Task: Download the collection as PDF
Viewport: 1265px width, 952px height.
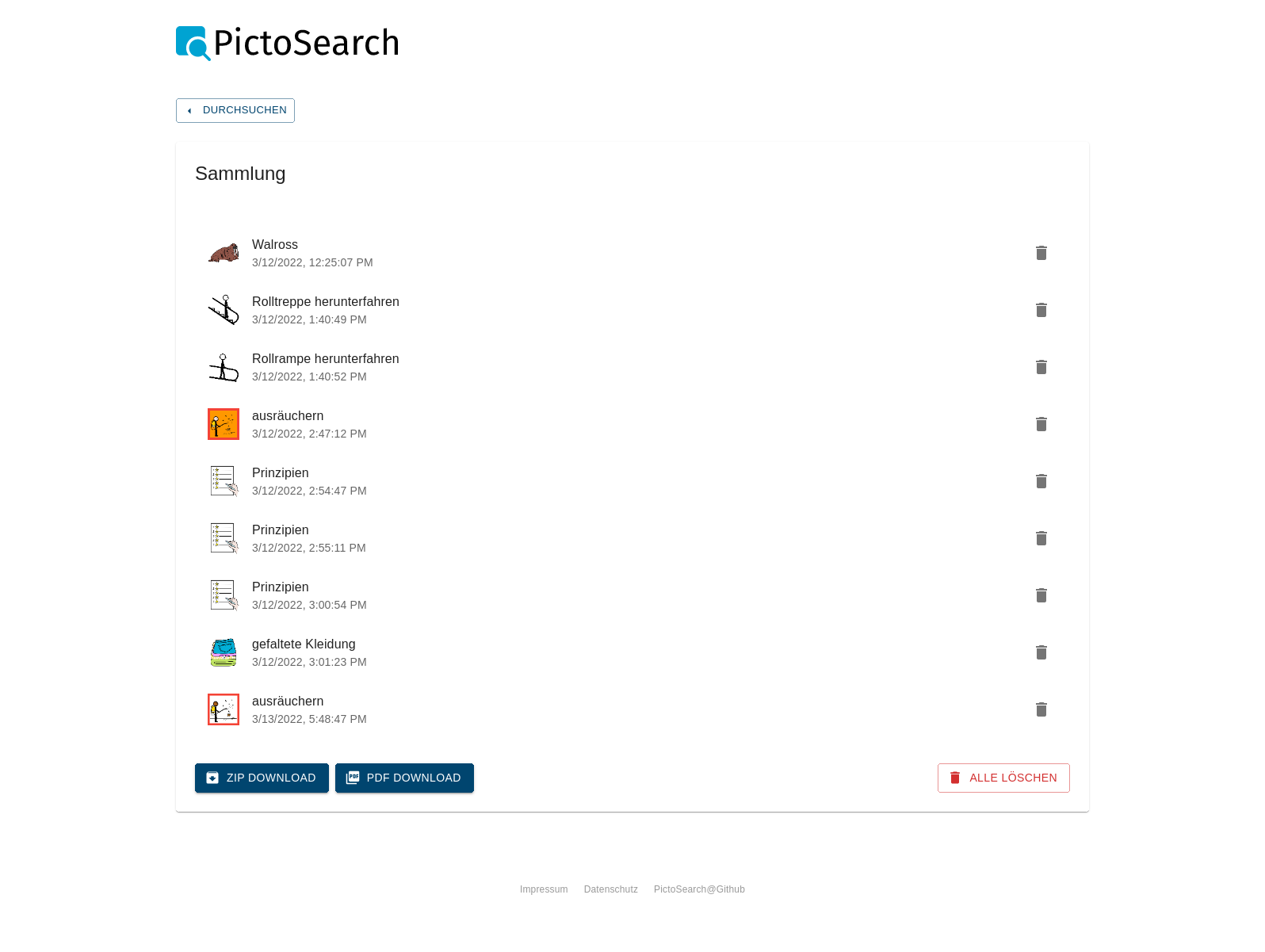Action: 404,778
